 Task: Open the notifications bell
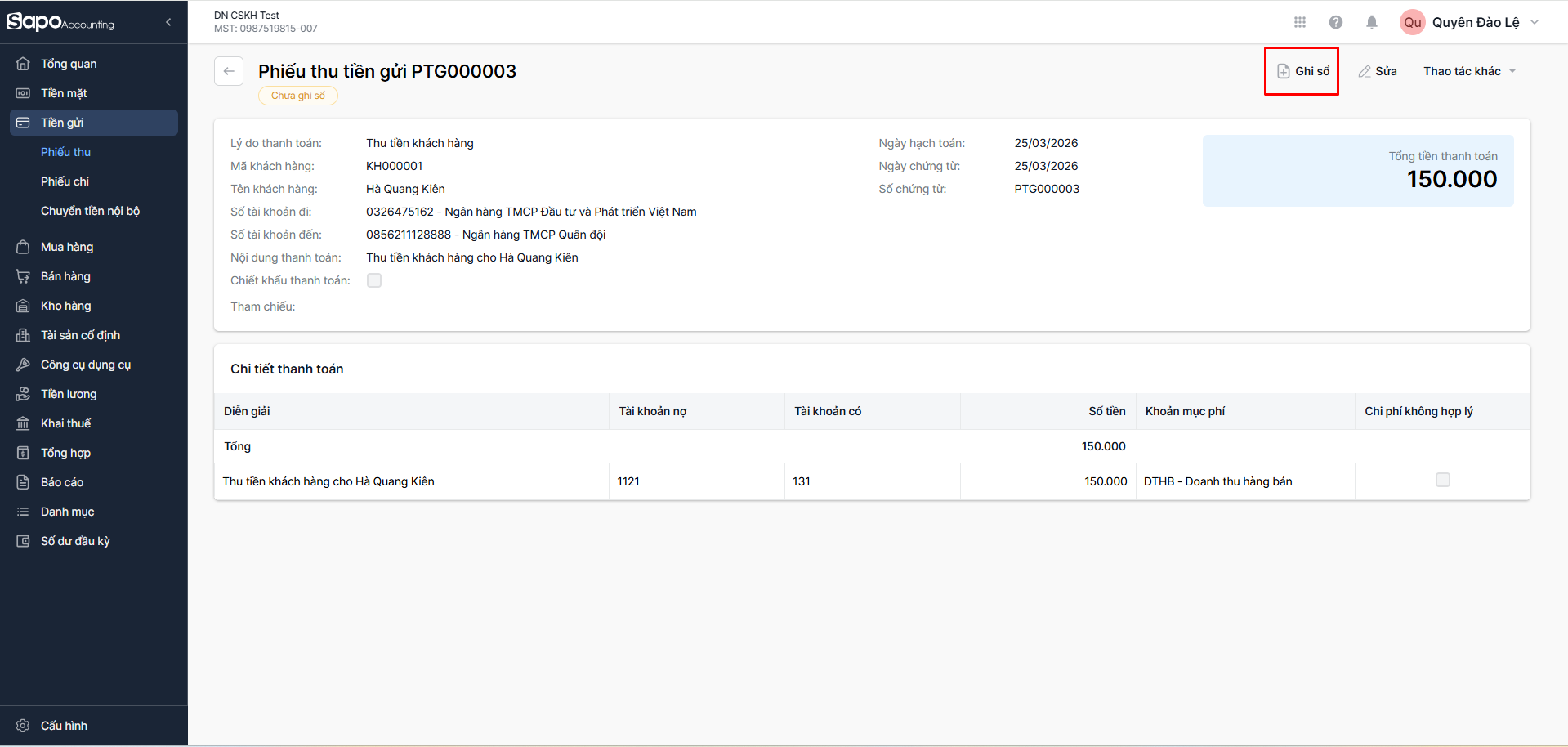1372,22
